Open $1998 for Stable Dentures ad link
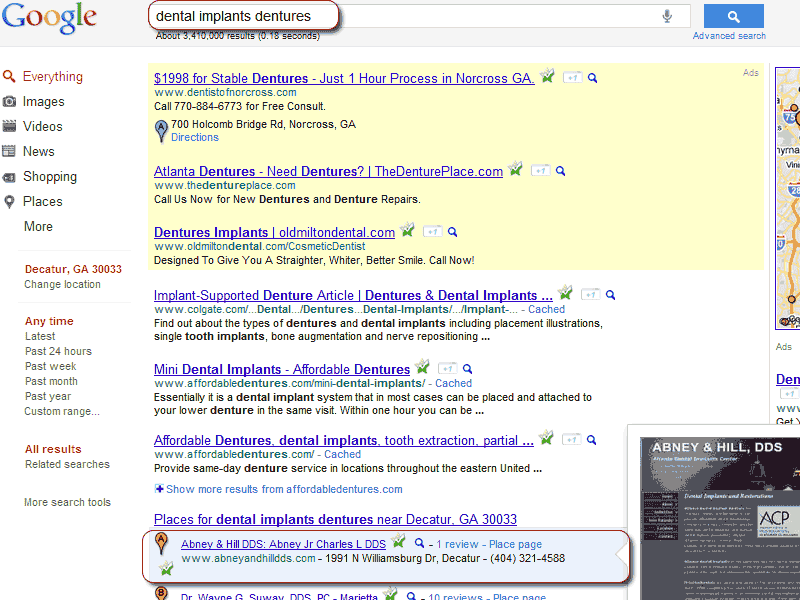Screen dimensions: 800x600 (x=344, y=79)
